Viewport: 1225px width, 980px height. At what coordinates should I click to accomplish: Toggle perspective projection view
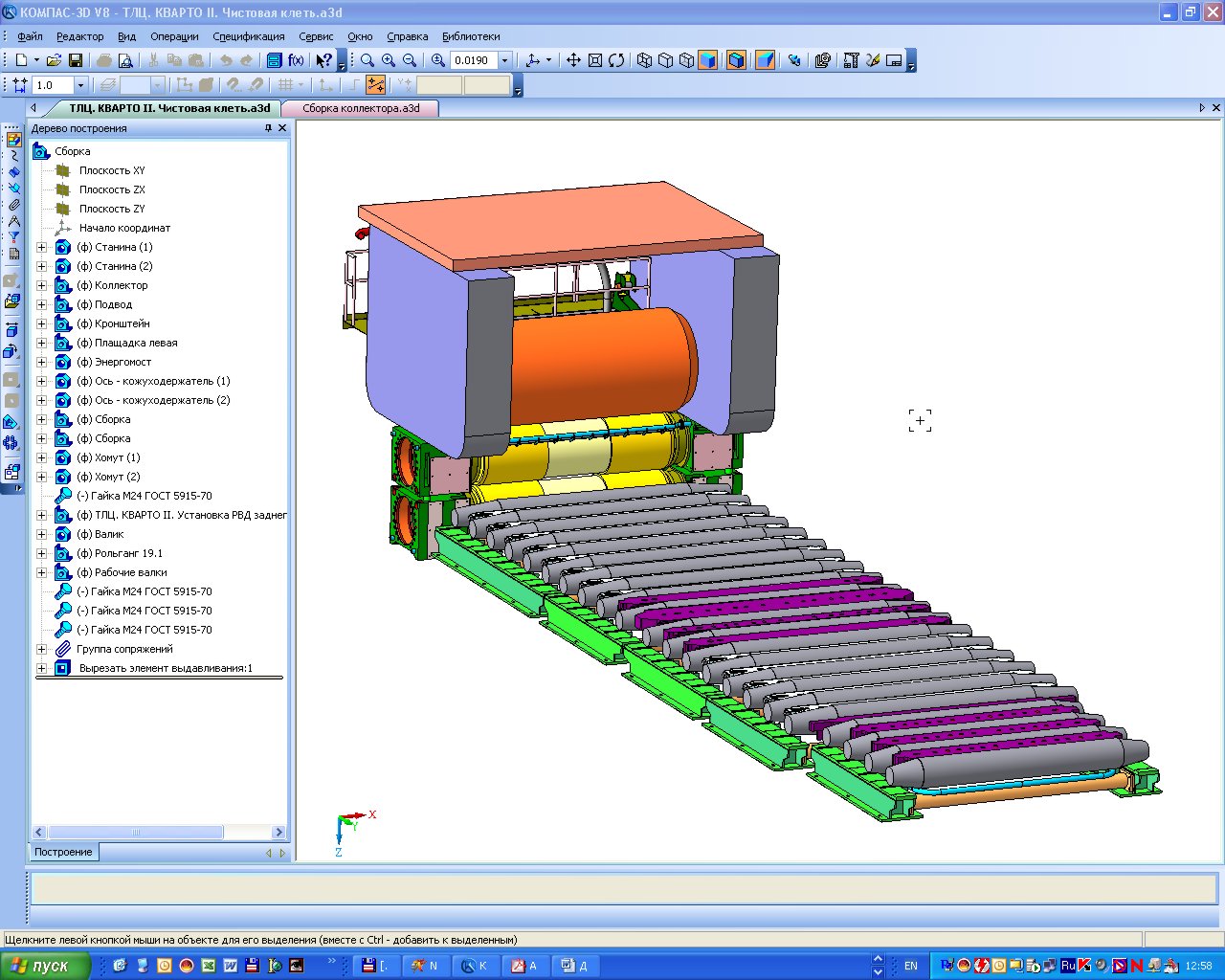click(x=765, y=60)
